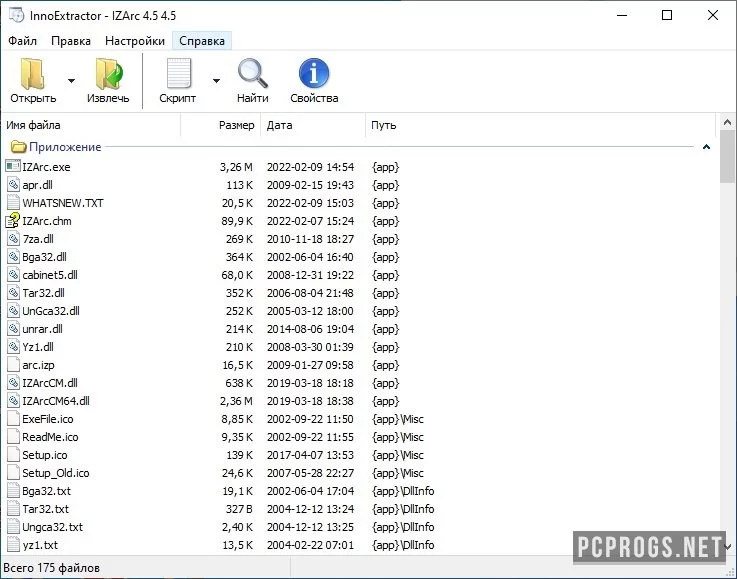Image resolution: width=737 pixels, height=579 pixels.
Task: Click the Найти magnifier icon
Action: (252, 73)
